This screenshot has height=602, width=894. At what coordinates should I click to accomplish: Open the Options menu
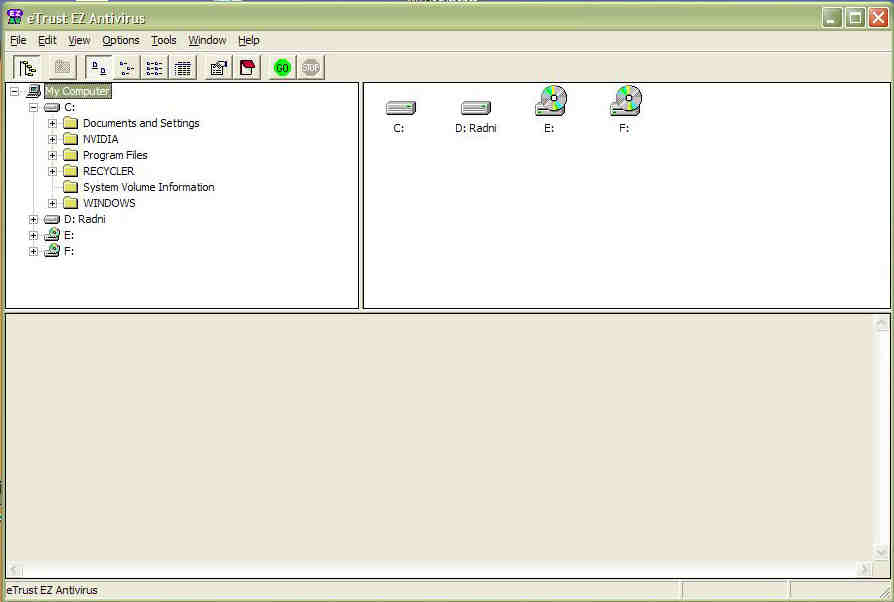[121, 40]
